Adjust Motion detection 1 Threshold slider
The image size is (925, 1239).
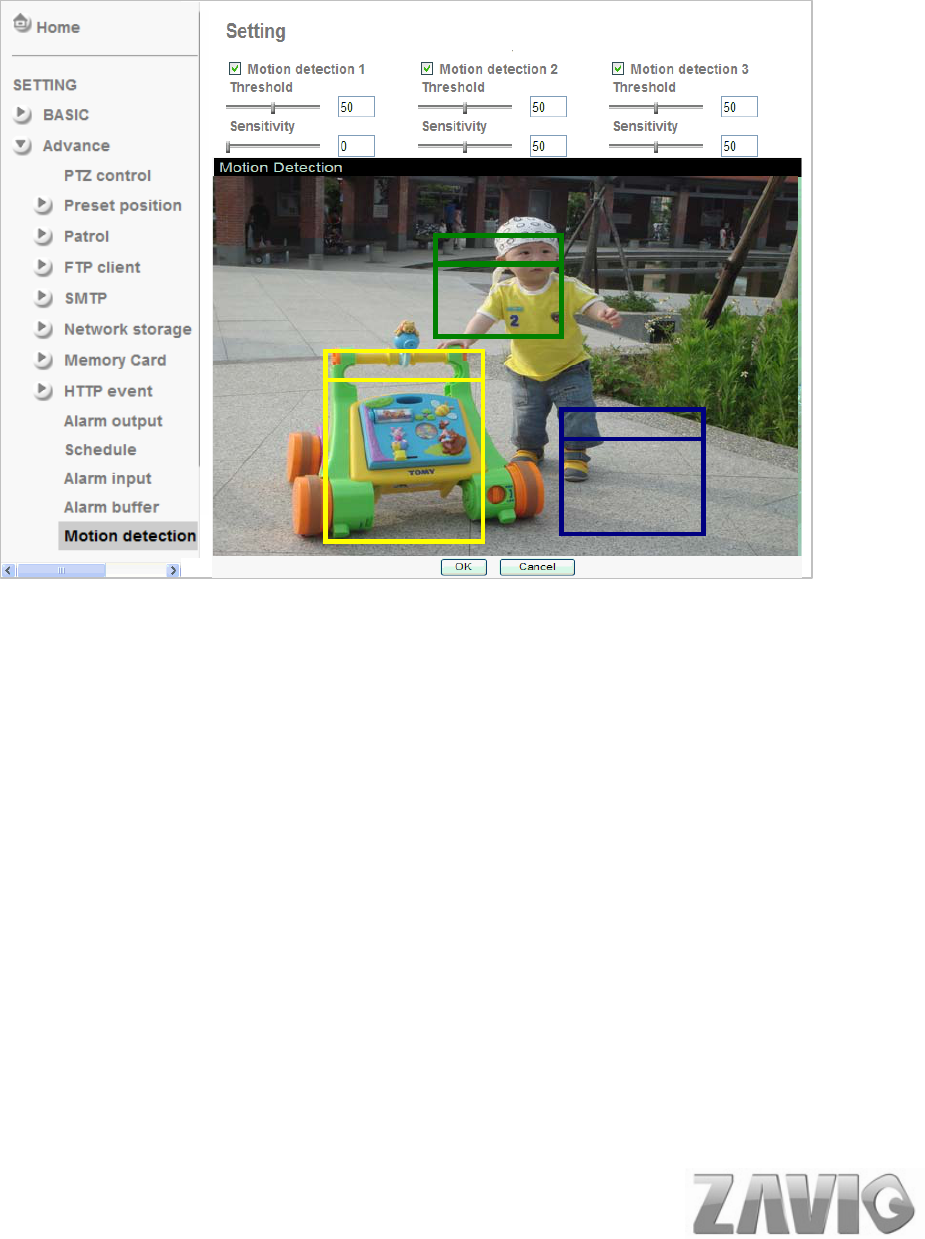273,107
